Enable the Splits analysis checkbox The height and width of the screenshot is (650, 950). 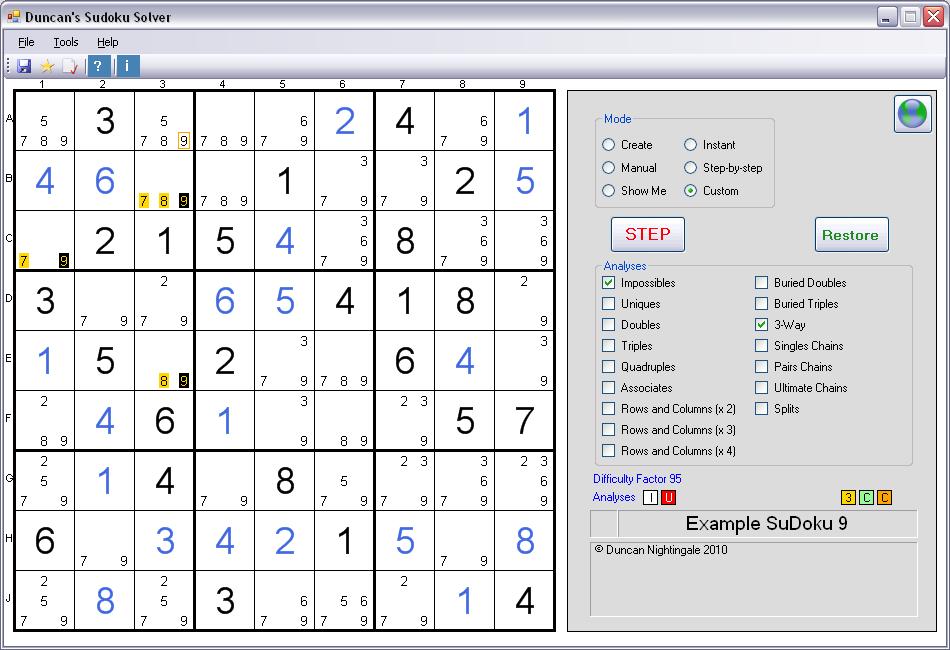(762, 409)
